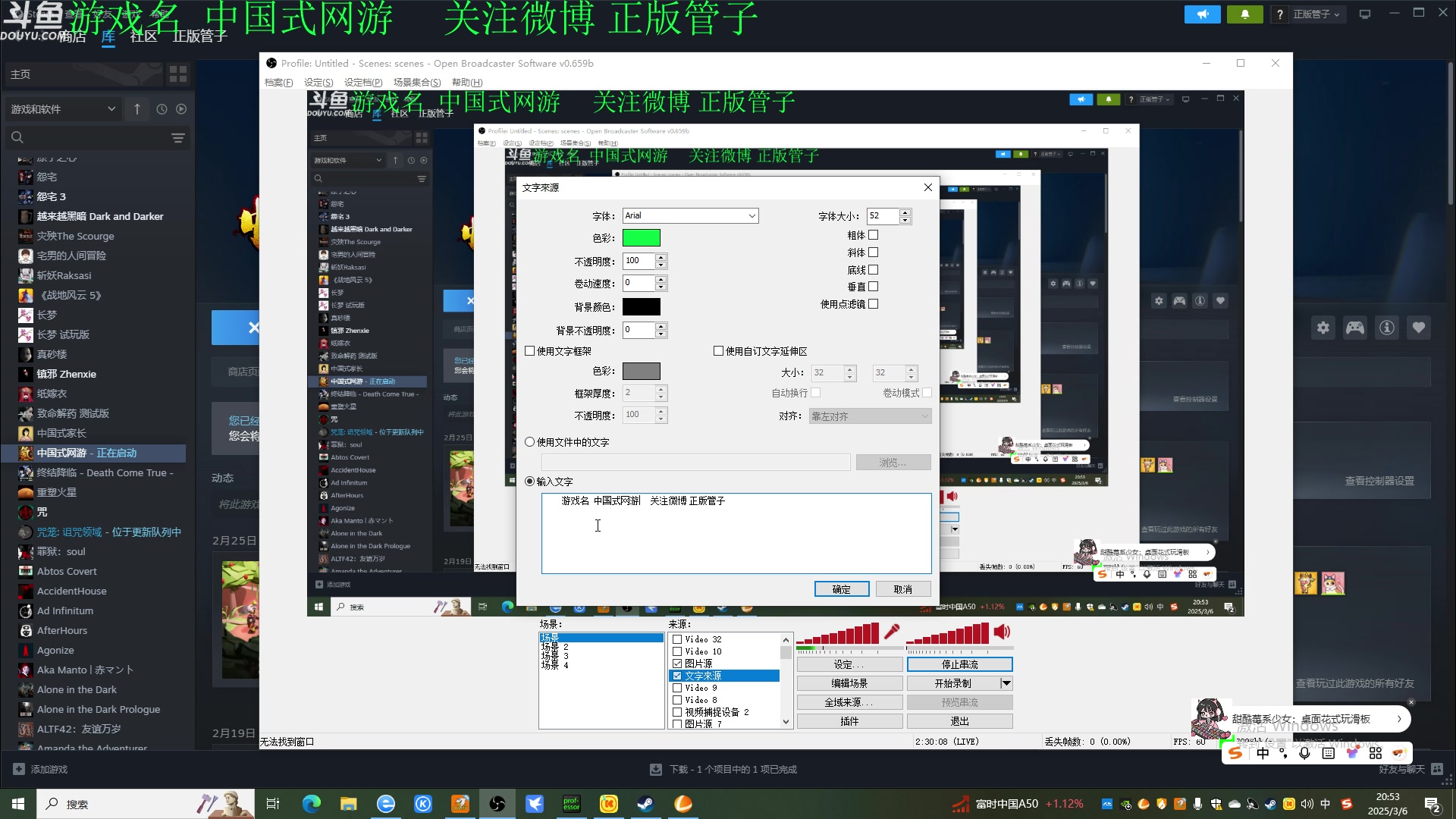Enable the vertical (垂直) checkbox
Screen dimensions: 1456x819
pos(873,287)
